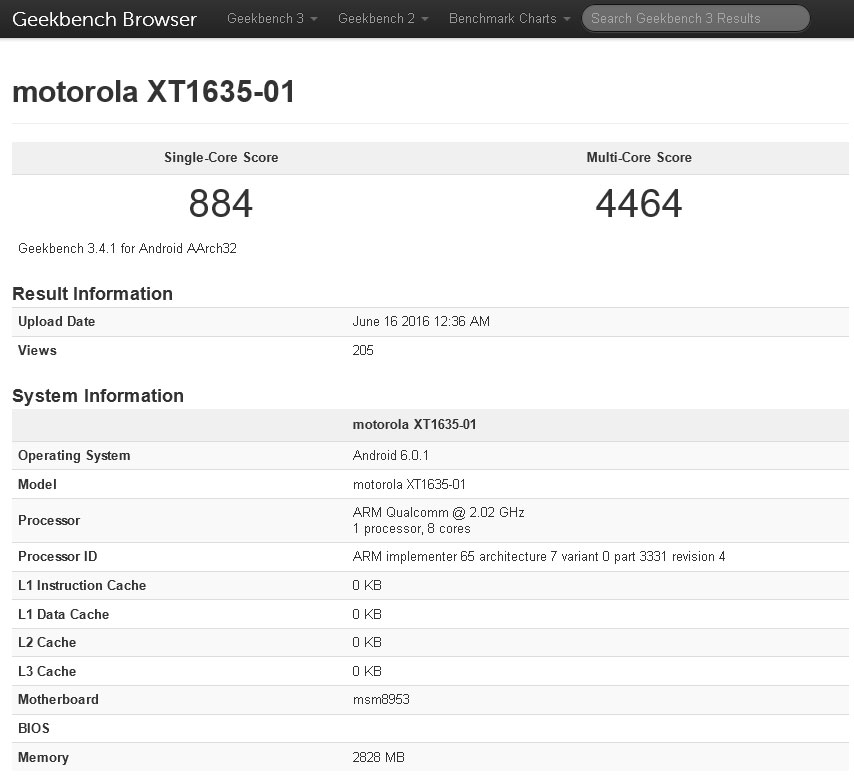Select the Multi-Core Score column header
The width and height of the screenshot is (854, 778).
(x=639, y=158)
